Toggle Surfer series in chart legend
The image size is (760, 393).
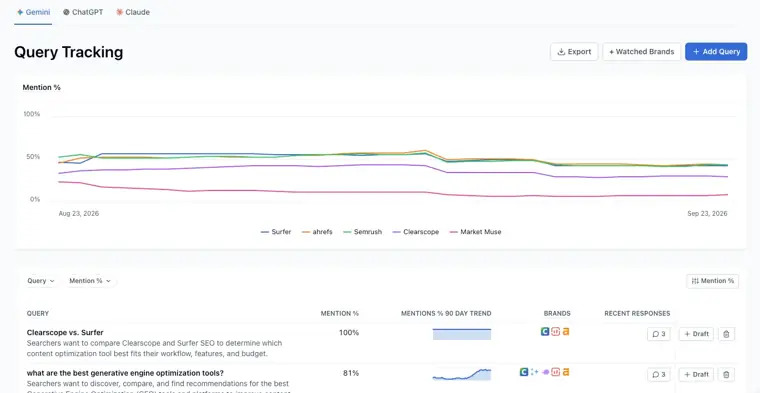click(276, 232)
